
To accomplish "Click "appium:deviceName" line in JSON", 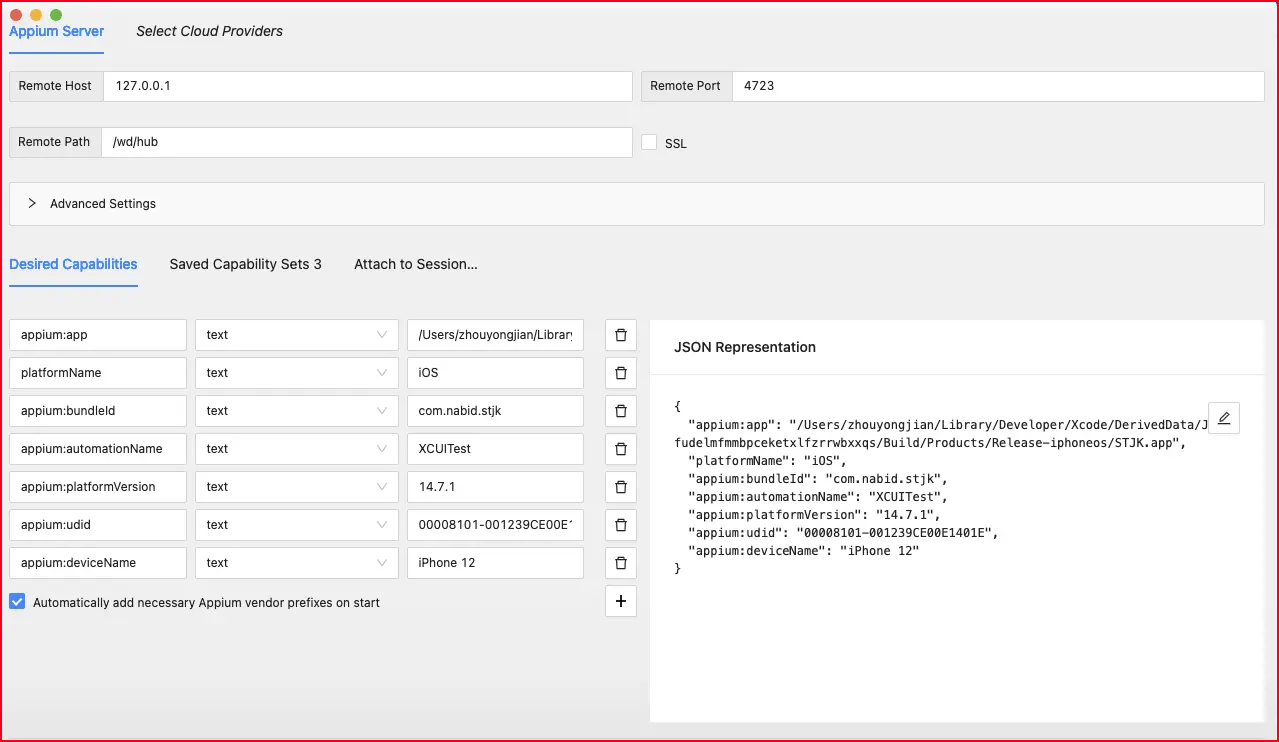I will [x=804, y=551].
